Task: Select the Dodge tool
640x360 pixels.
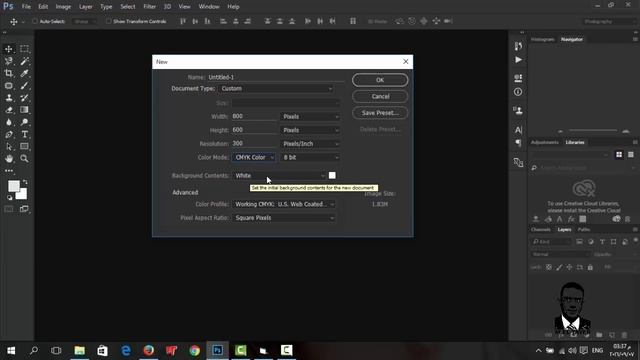Action: coord(24,122)
